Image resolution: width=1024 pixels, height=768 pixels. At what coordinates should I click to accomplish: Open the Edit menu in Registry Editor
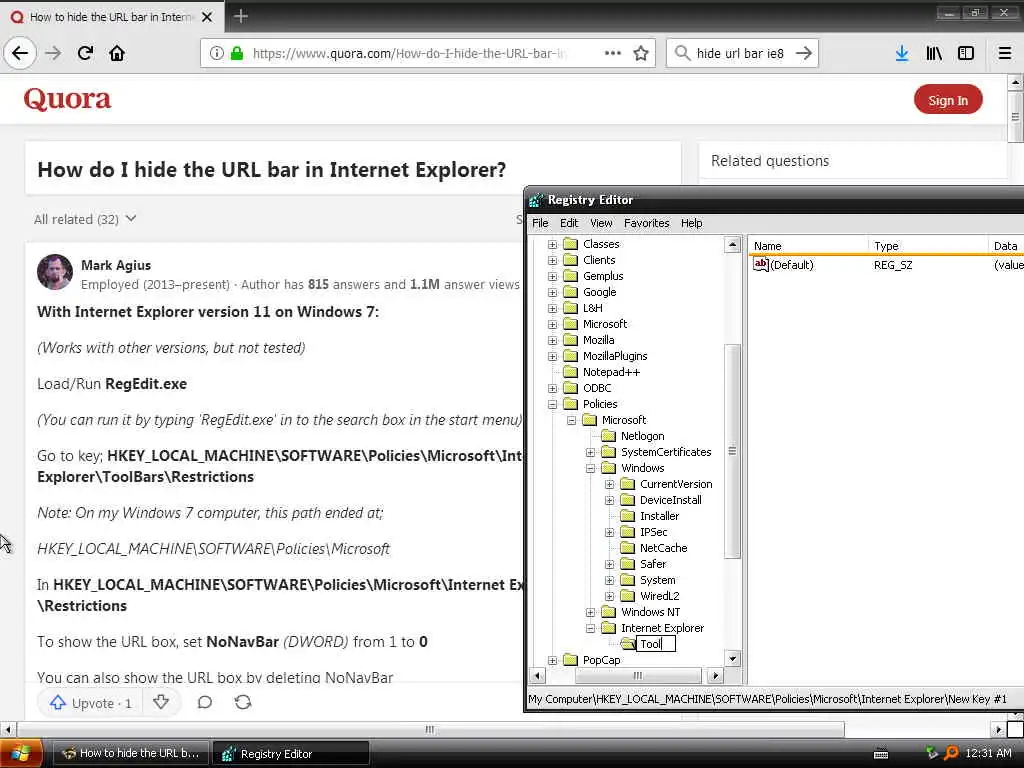[x=569, y=223]
